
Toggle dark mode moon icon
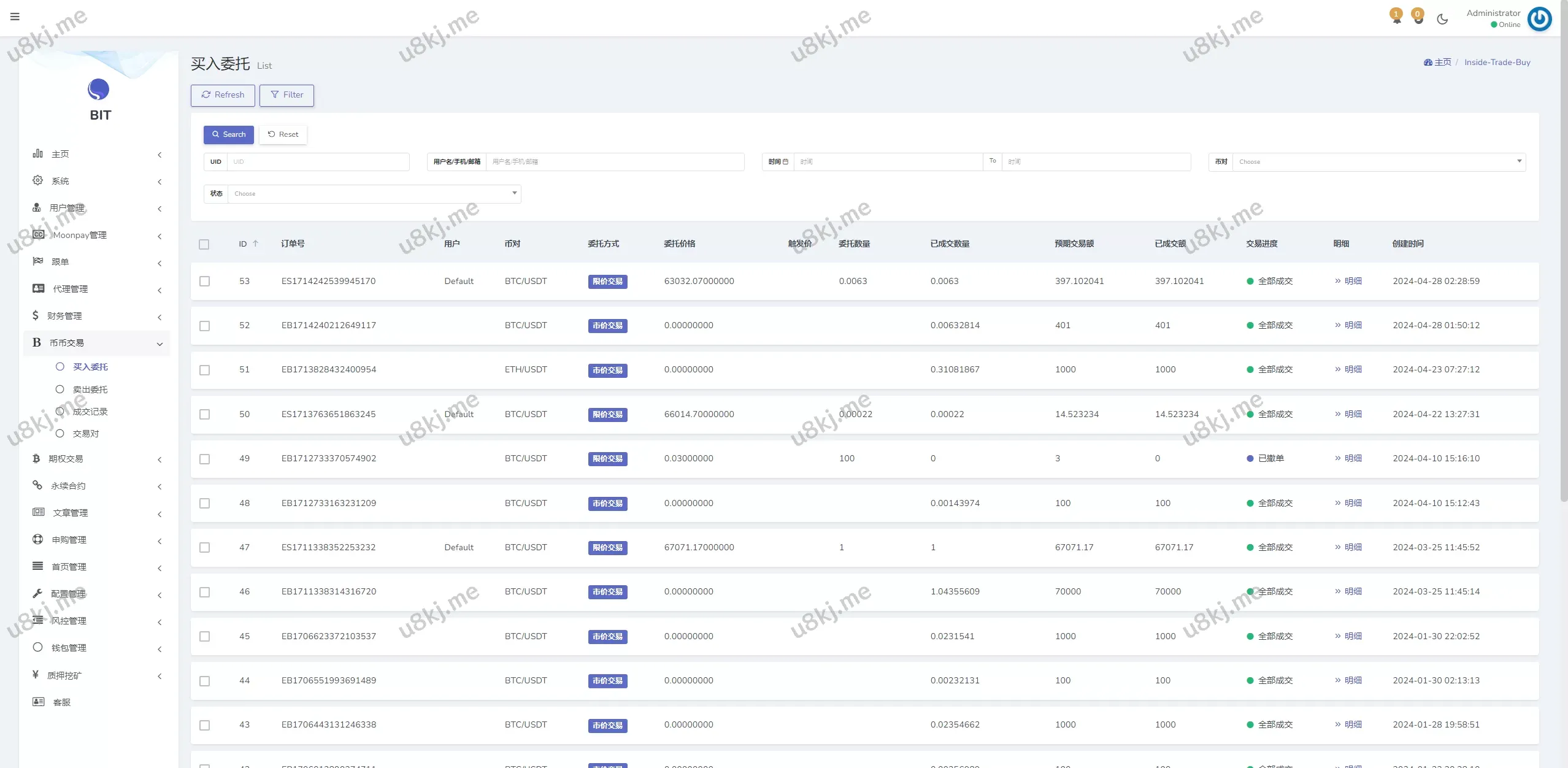click(x=1442, y=19)
